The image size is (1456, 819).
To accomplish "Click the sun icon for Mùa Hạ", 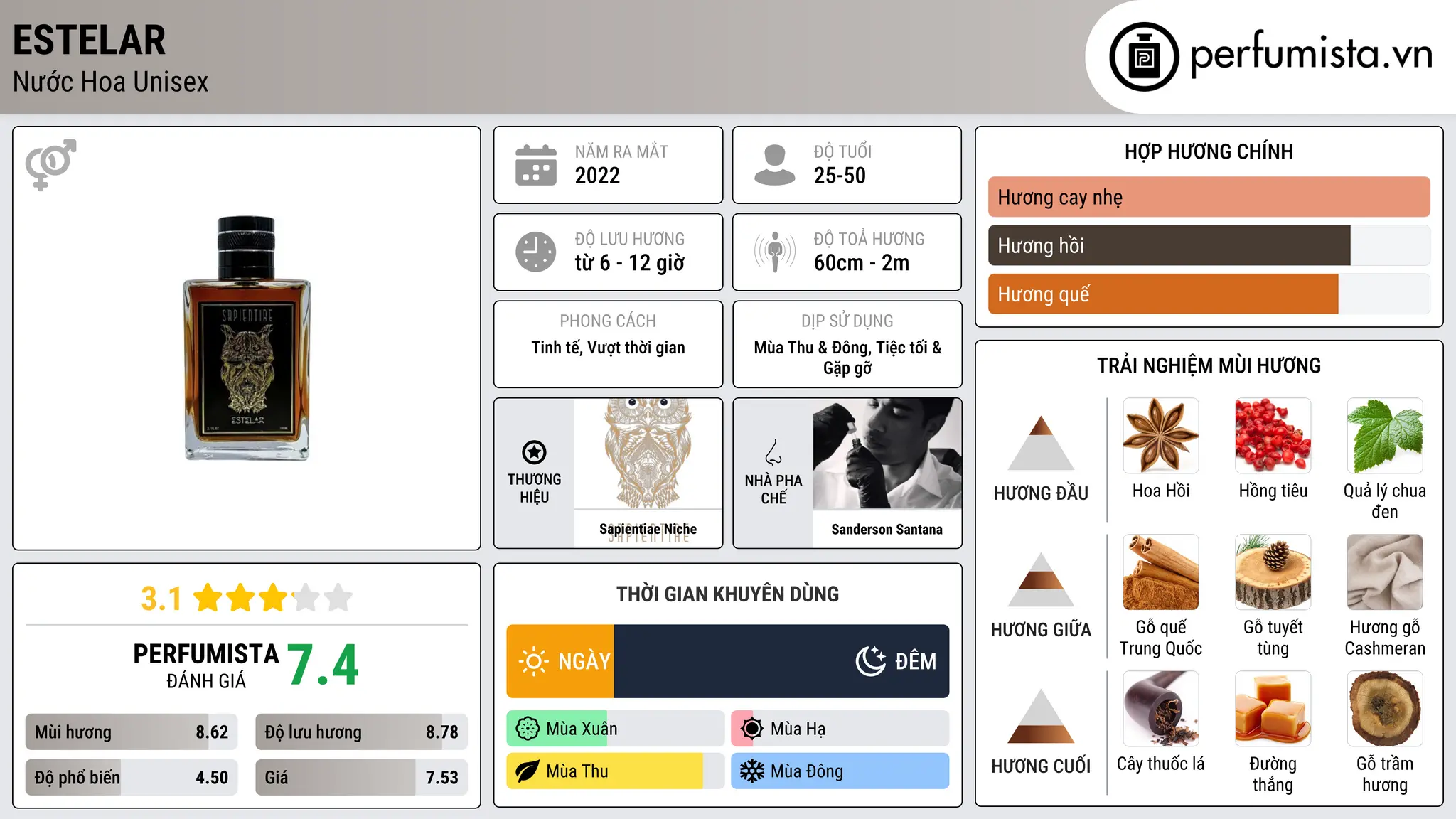I will pos(752,729).
